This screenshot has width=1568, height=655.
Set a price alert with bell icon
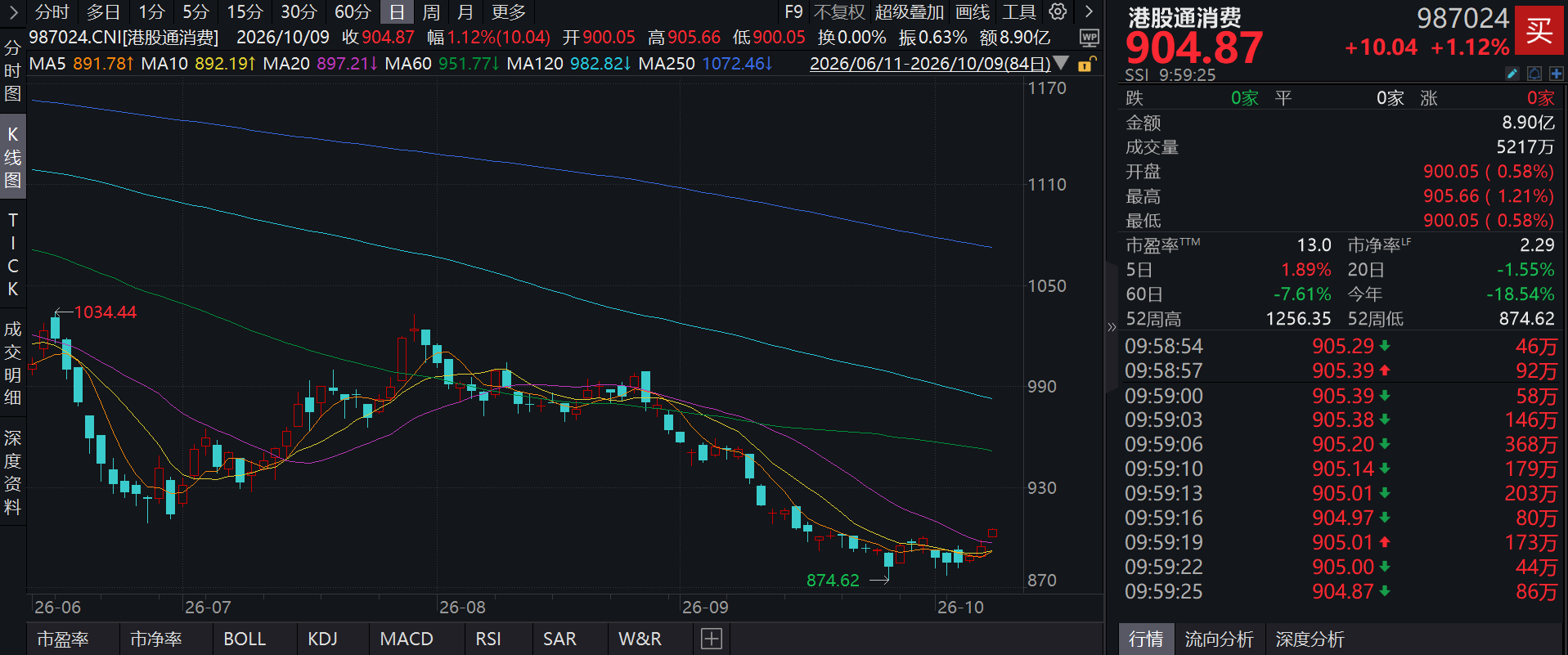pyautogui.click(x=1534, y=74)
